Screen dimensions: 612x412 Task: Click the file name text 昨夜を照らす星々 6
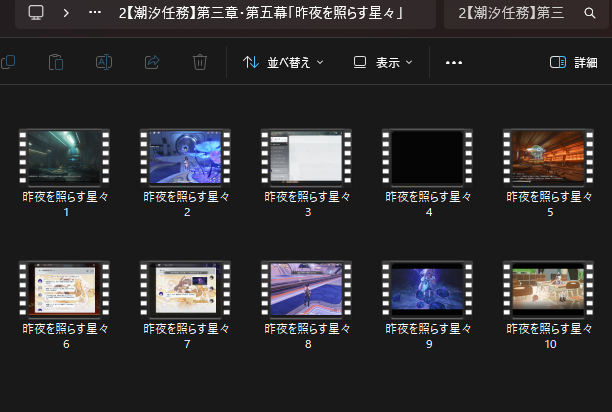coord(66,336)
